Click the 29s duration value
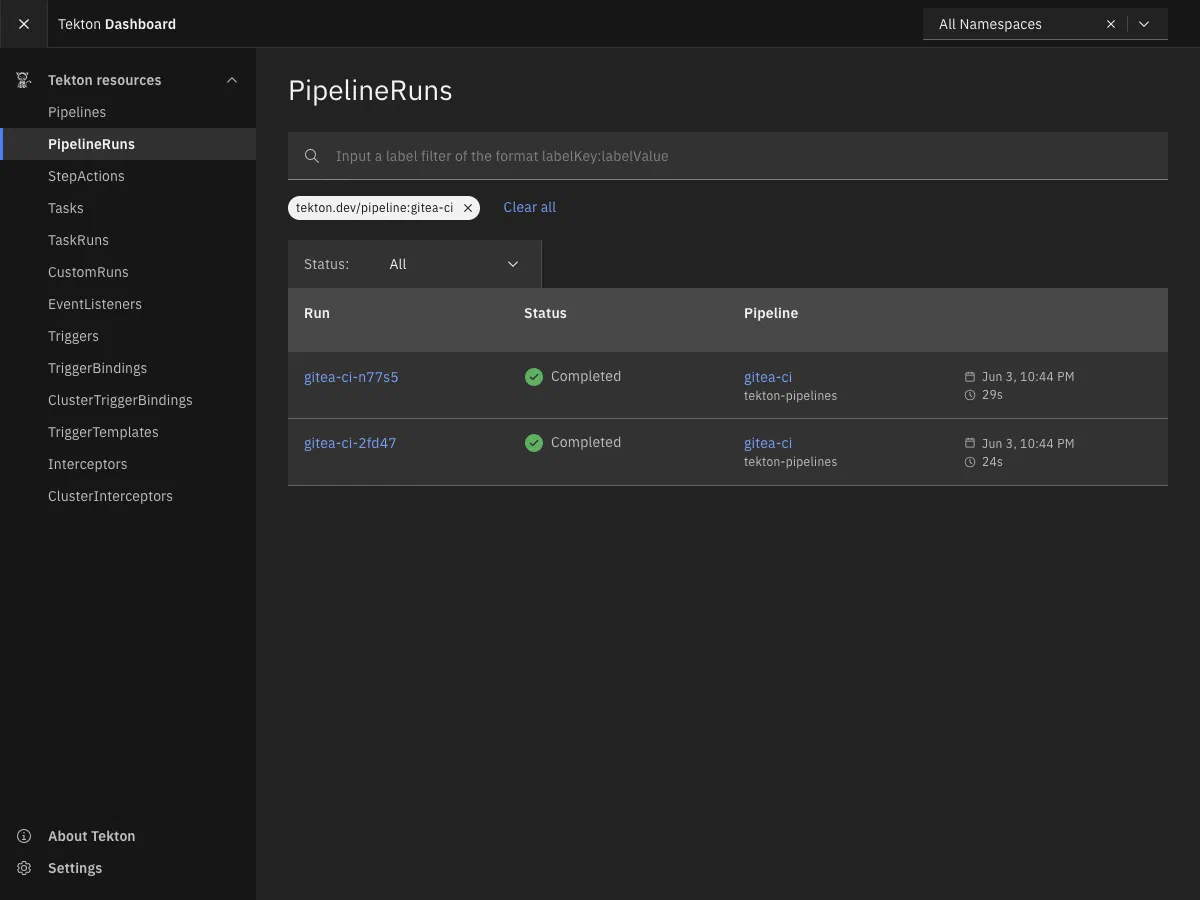The width and height of the screenshot is (1200, 900). click(992, 396)
